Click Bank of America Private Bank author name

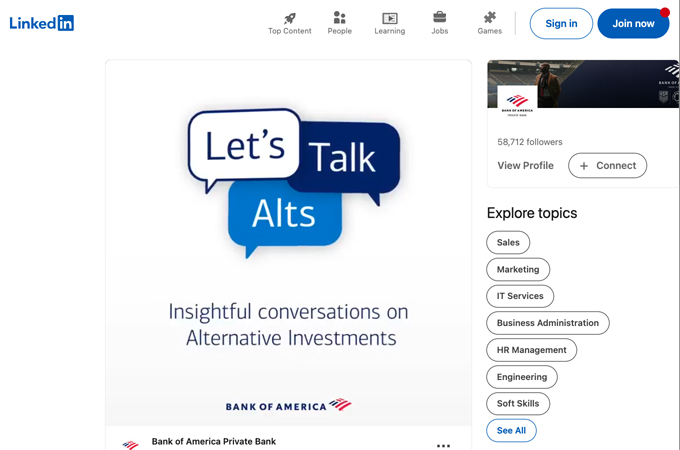pos(214,441)
